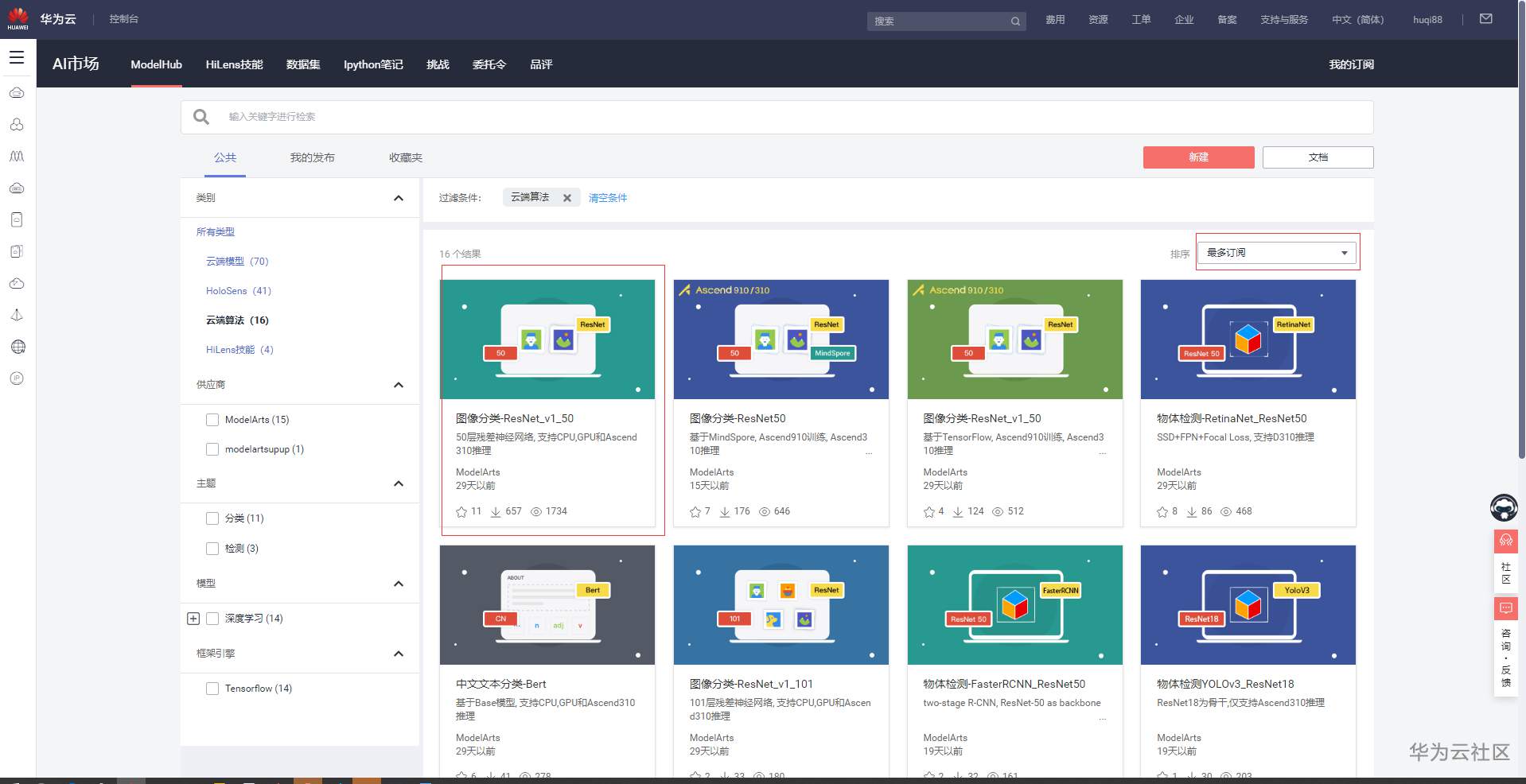Switch to the ModelHub tab
Image resolution: width=1526 pixels, height=784 pixels.
(157, 64)
